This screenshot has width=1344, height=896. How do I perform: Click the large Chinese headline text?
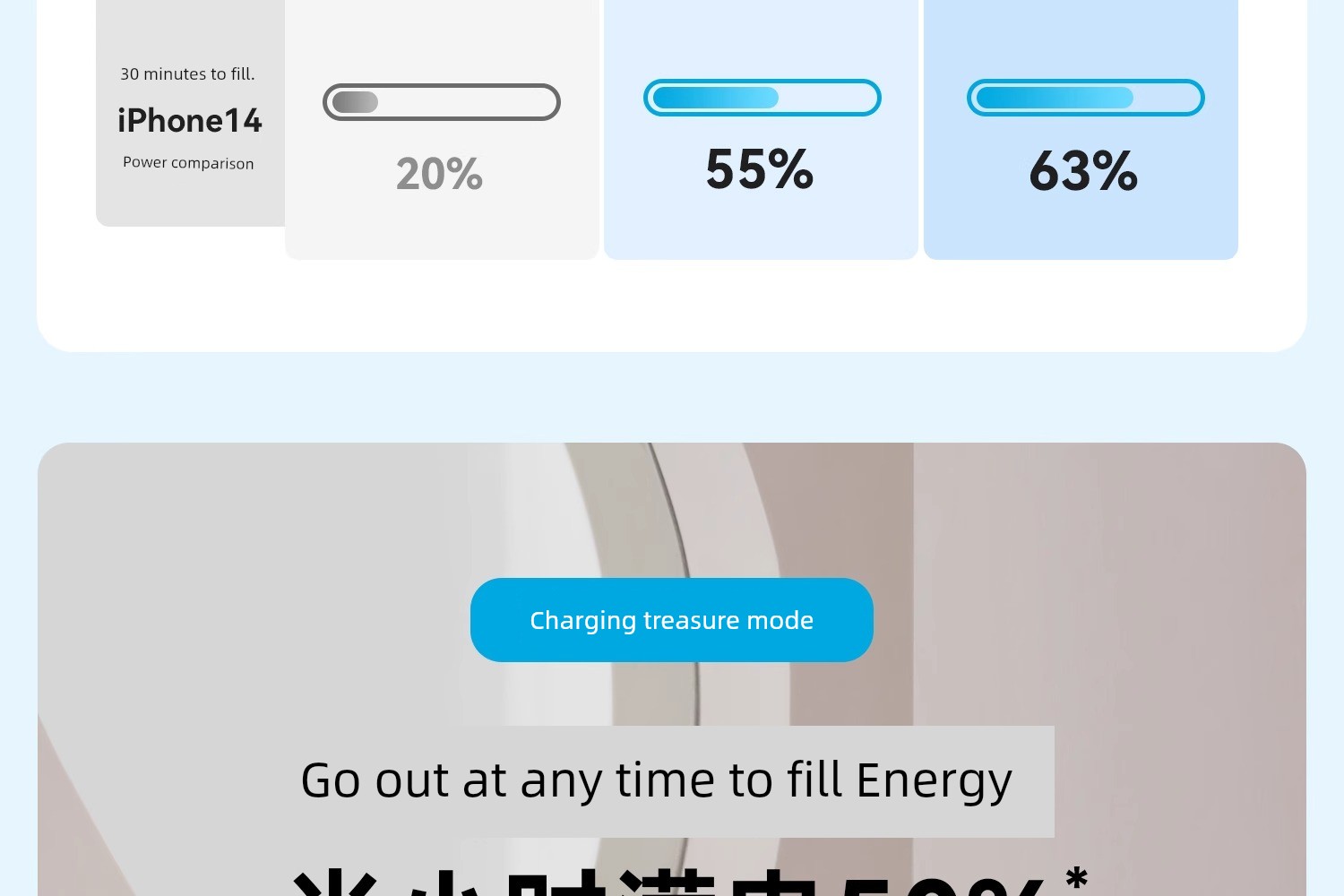tap(668, 883)
